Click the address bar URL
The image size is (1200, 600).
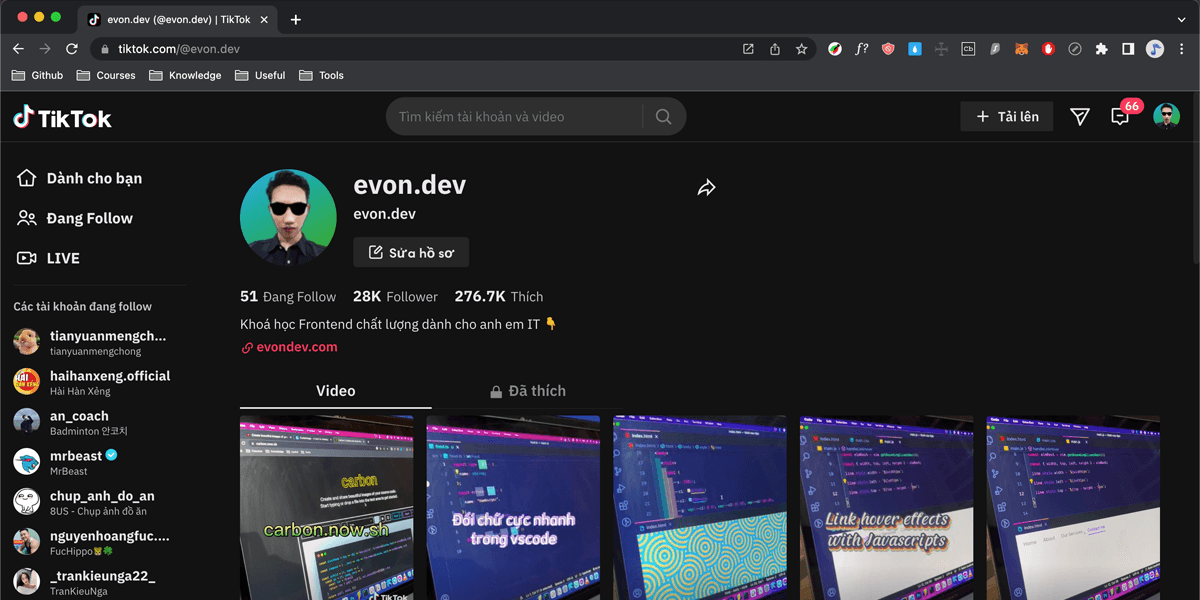click(x=179, y=49)
